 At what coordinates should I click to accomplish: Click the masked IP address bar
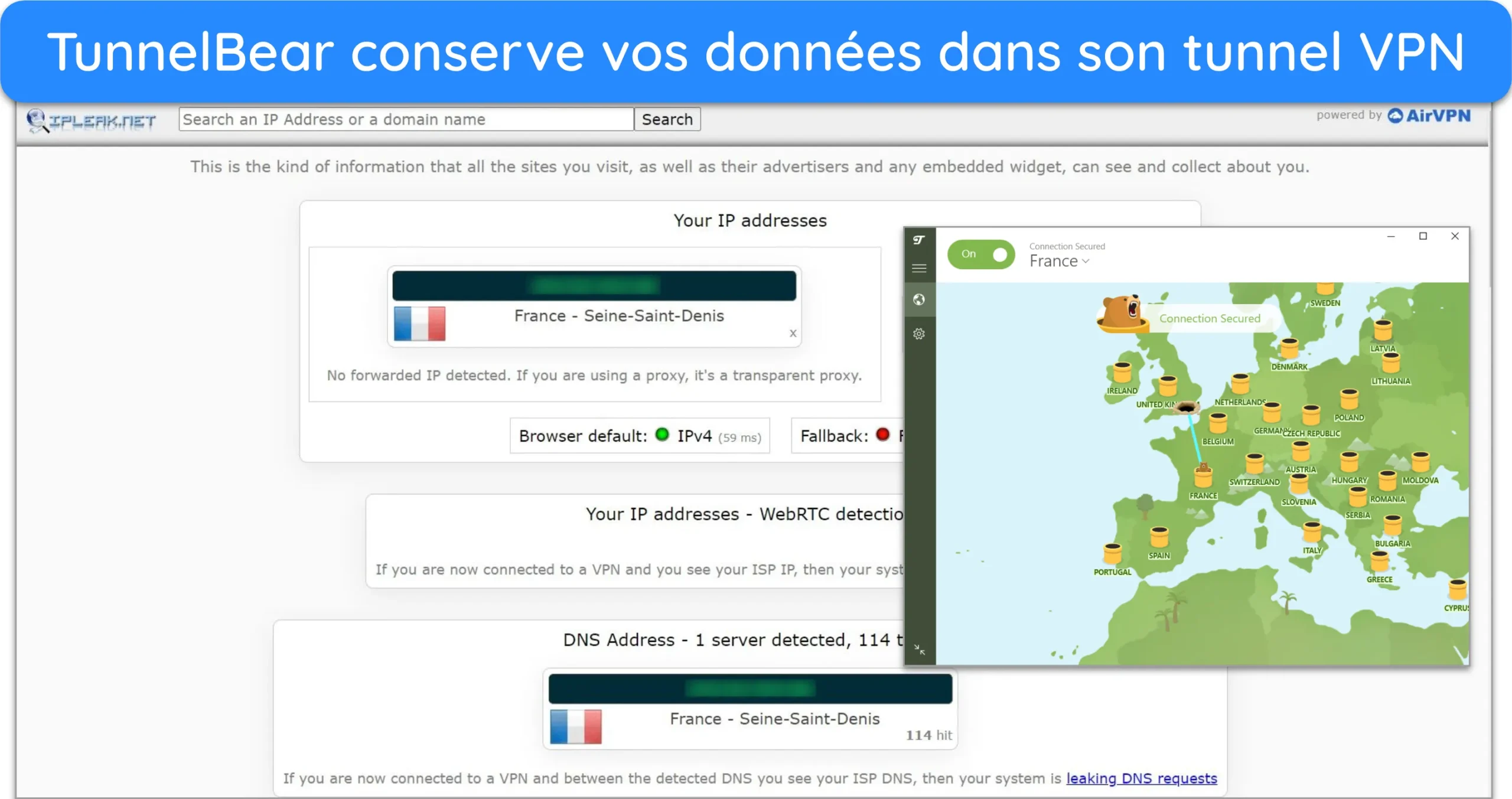[594, 286]
